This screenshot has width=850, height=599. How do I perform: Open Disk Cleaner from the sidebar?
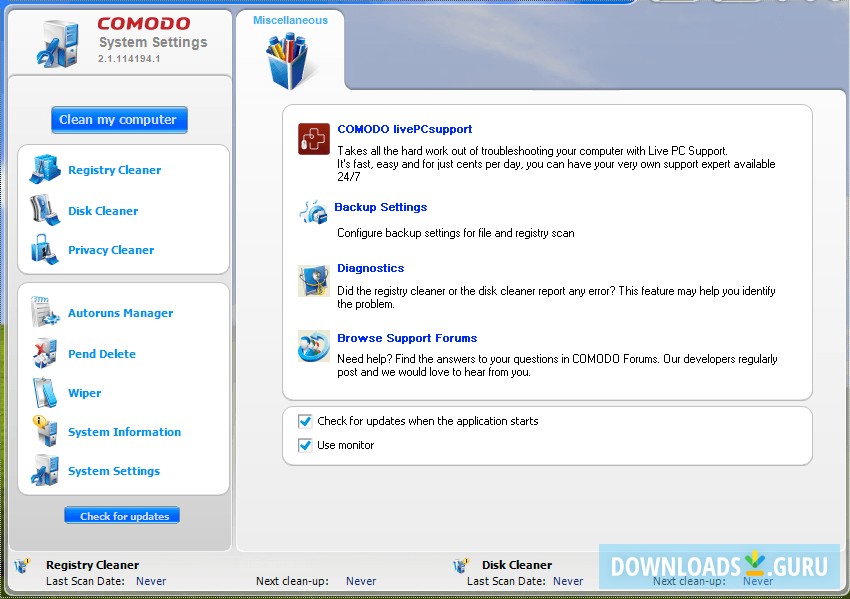(x=103, y=211)
